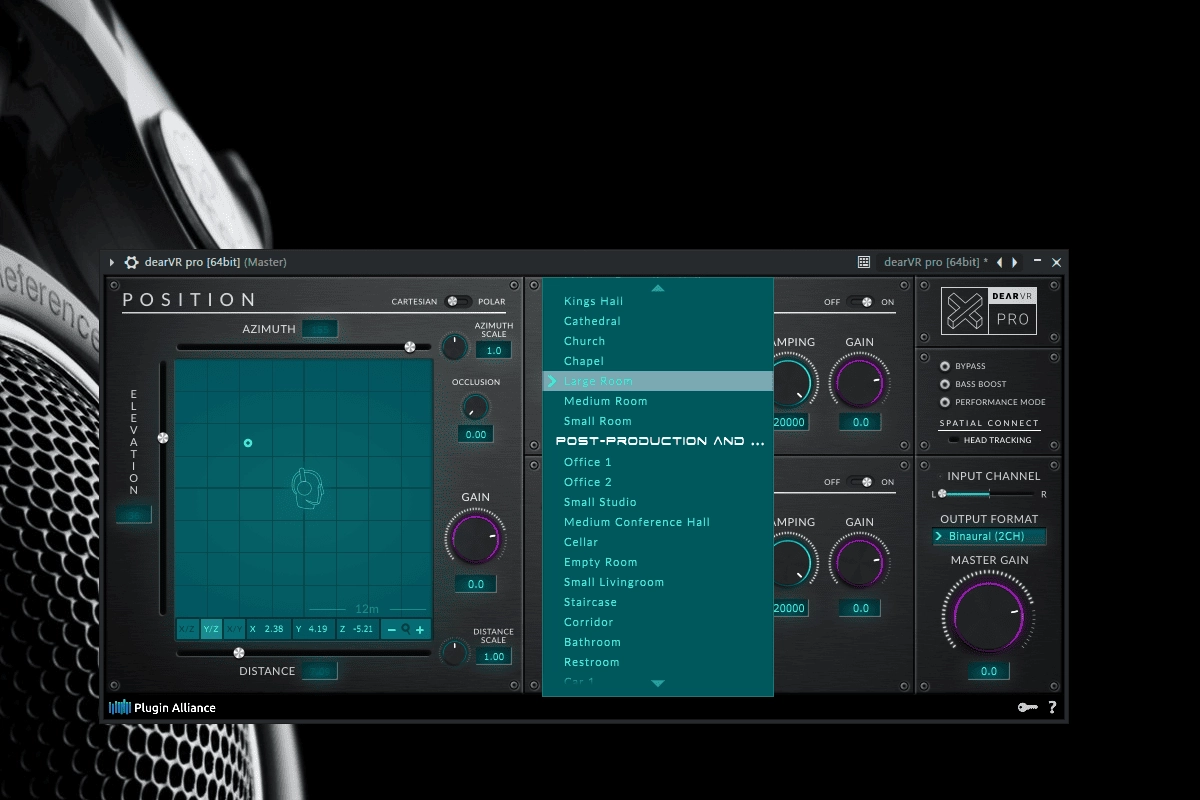Screen dimensions: 1200x800
Task: Open the plugin gear options icon
Action: pyautogui.click(x=131, y=262)
